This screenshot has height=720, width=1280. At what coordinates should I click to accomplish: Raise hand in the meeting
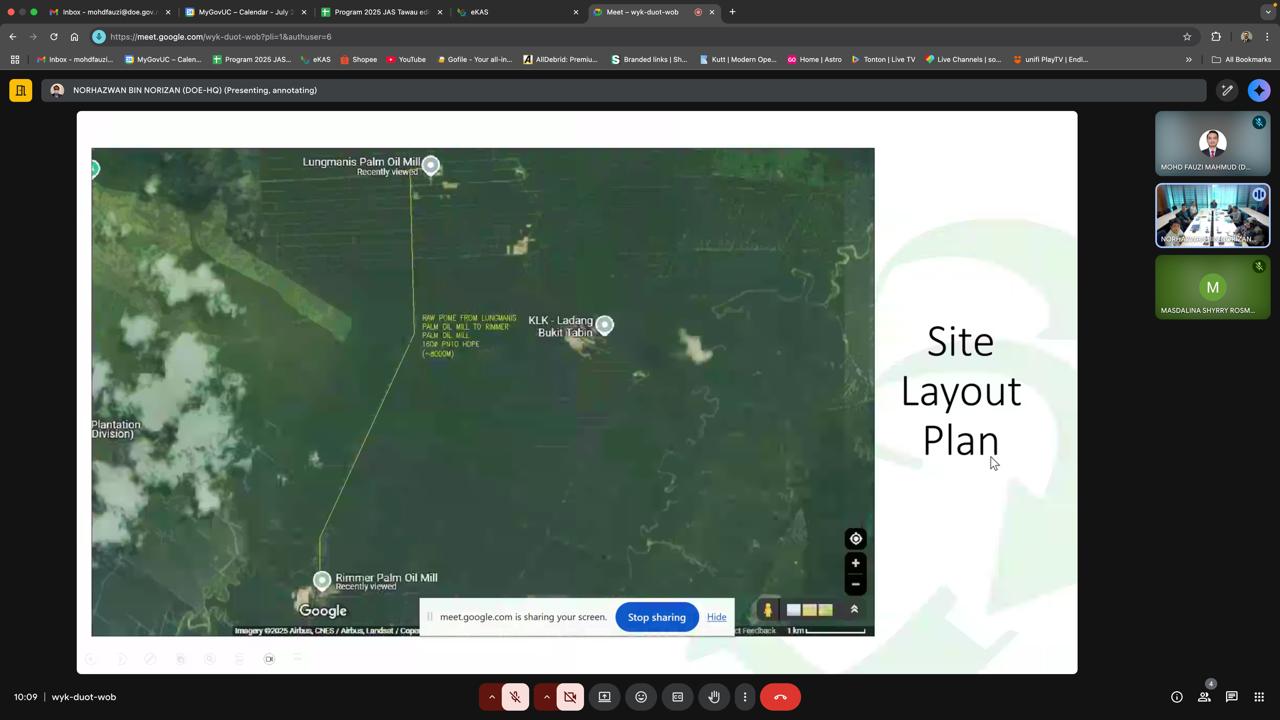click(714, 697)
